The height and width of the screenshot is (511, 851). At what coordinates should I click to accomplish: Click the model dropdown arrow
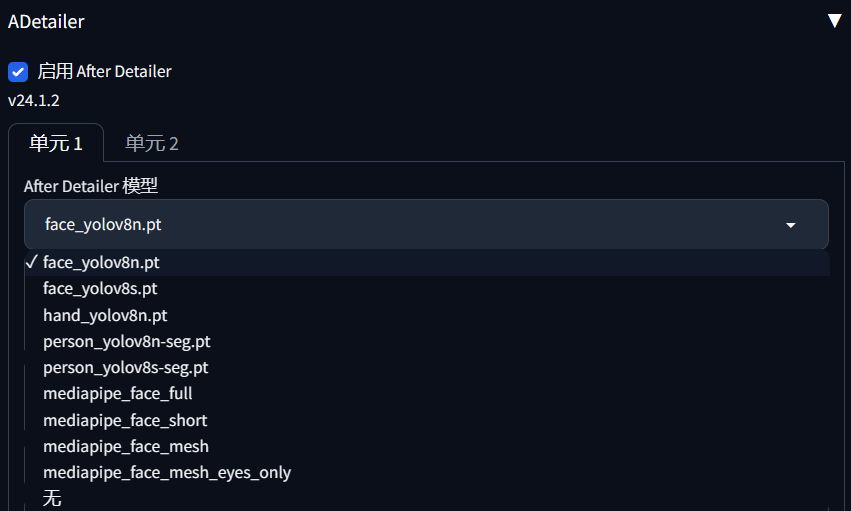(791, 225)
